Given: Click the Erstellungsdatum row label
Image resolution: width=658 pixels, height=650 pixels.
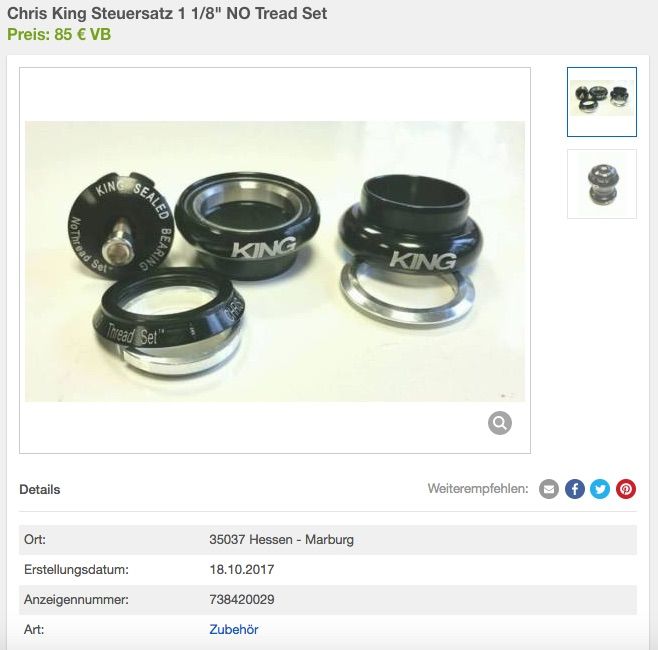Looking at the screenshot, I should tap(76, 569).
